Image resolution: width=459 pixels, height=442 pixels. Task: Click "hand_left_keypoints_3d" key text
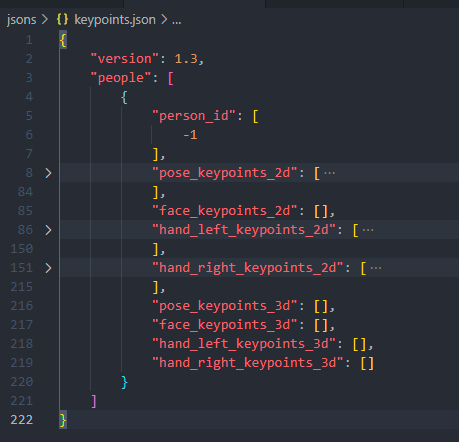tap(244, 344)
